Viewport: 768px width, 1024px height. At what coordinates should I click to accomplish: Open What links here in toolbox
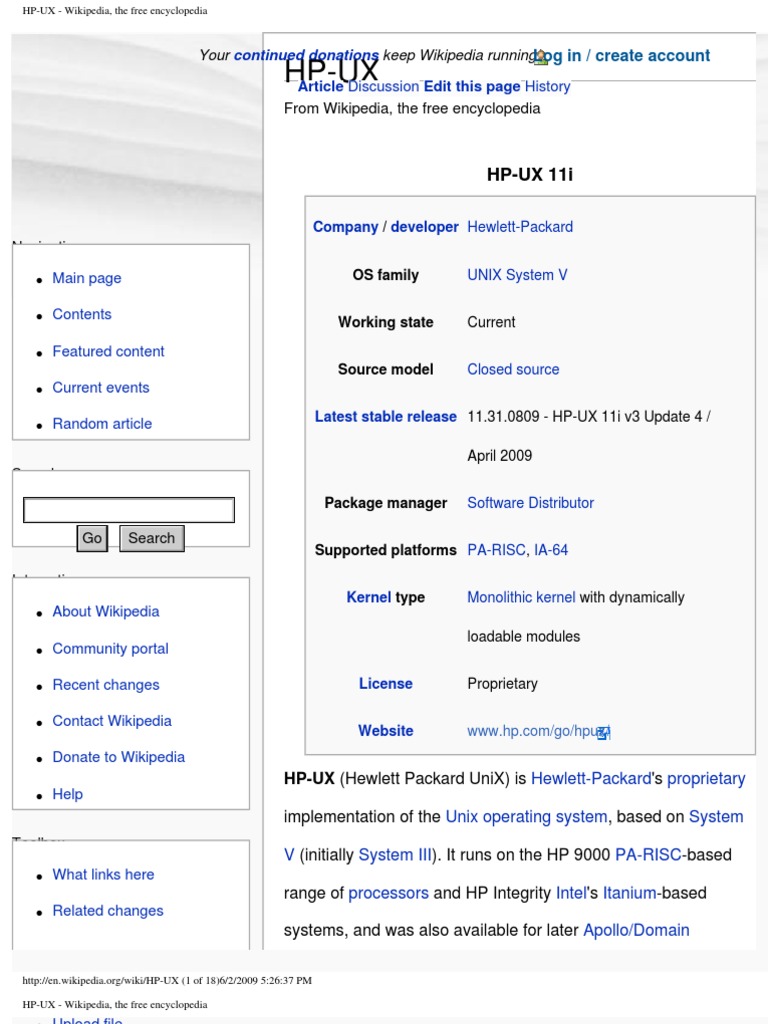click(x=103, y=874)
